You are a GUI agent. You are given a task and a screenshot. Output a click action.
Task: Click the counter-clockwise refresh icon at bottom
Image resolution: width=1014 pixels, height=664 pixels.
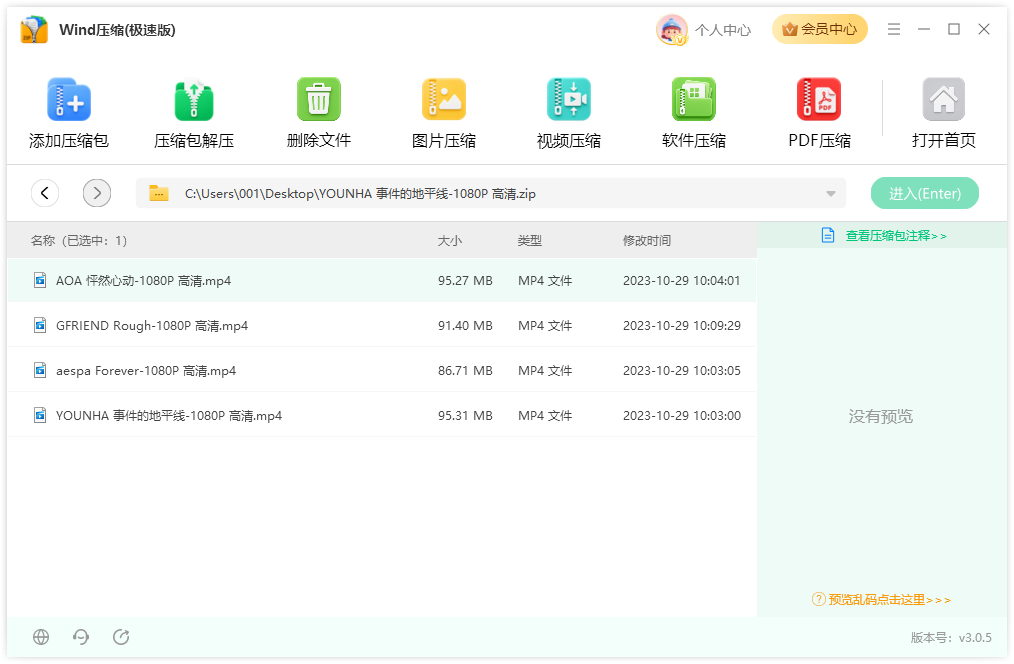pyautogui.click(x=81, y=637)
